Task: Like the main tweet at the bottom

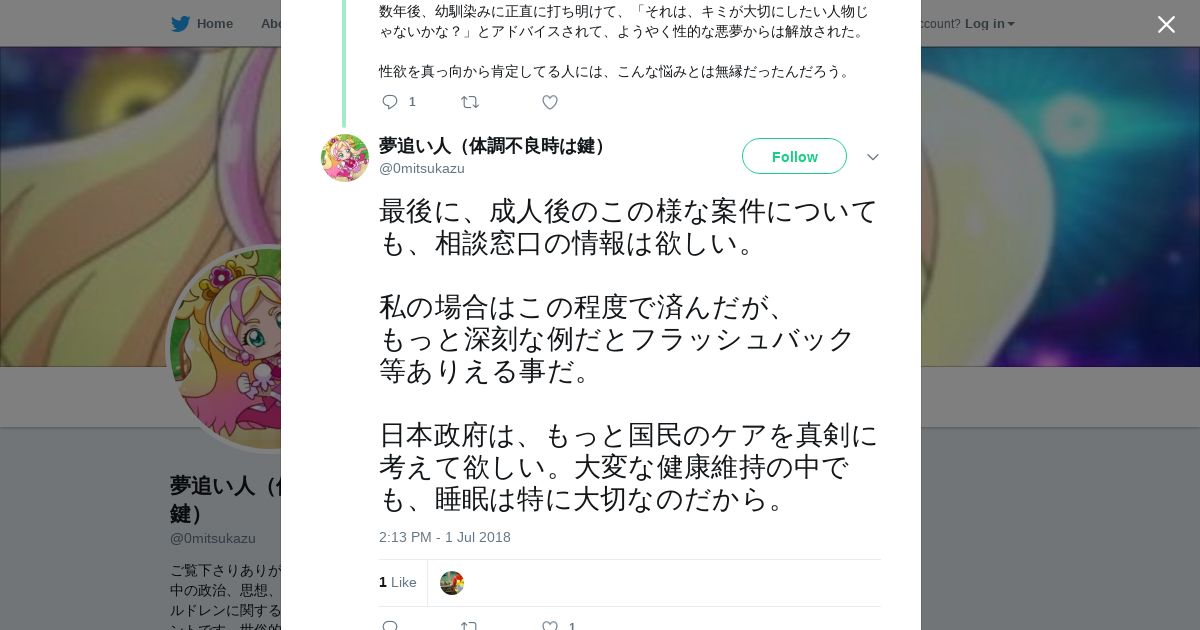Action: [x=549, y=625]
